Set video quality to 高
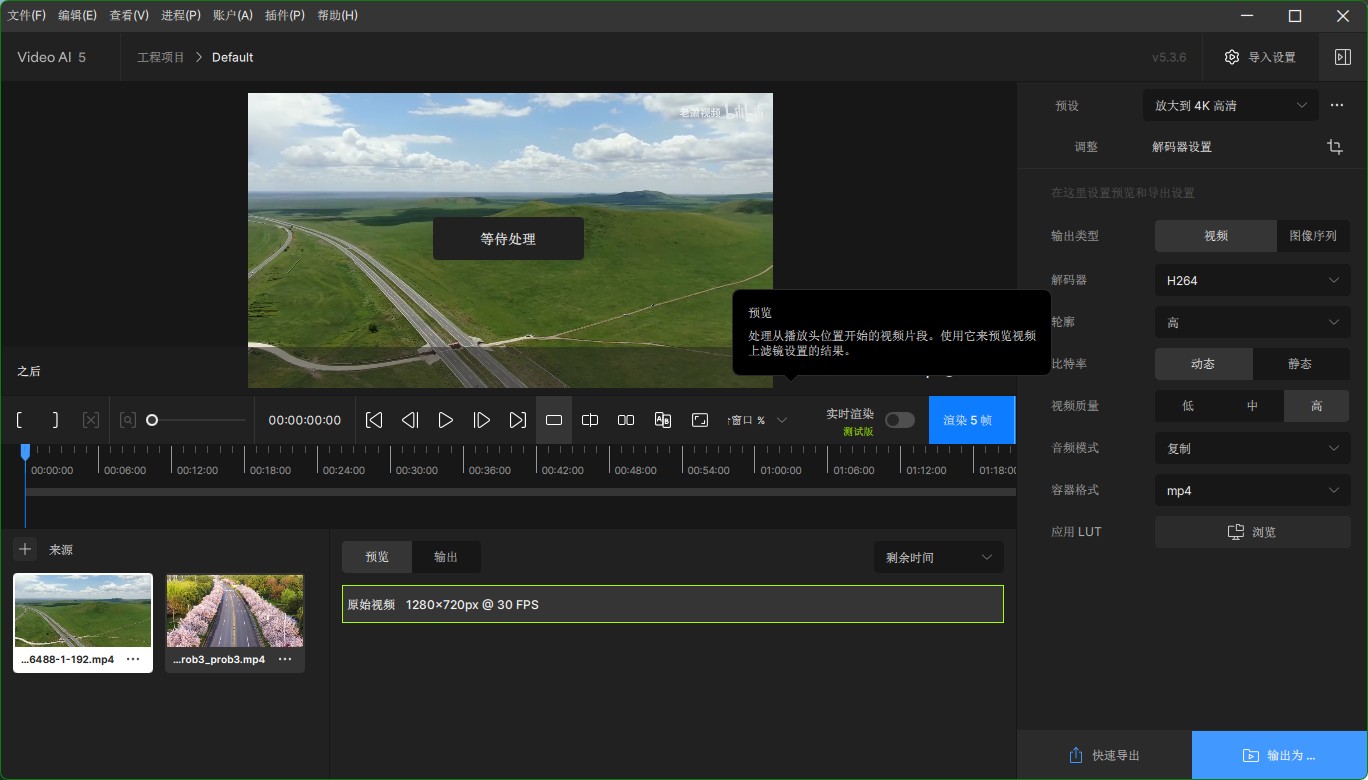This screenshot has height=780, width=1368. pos(1317,406)
